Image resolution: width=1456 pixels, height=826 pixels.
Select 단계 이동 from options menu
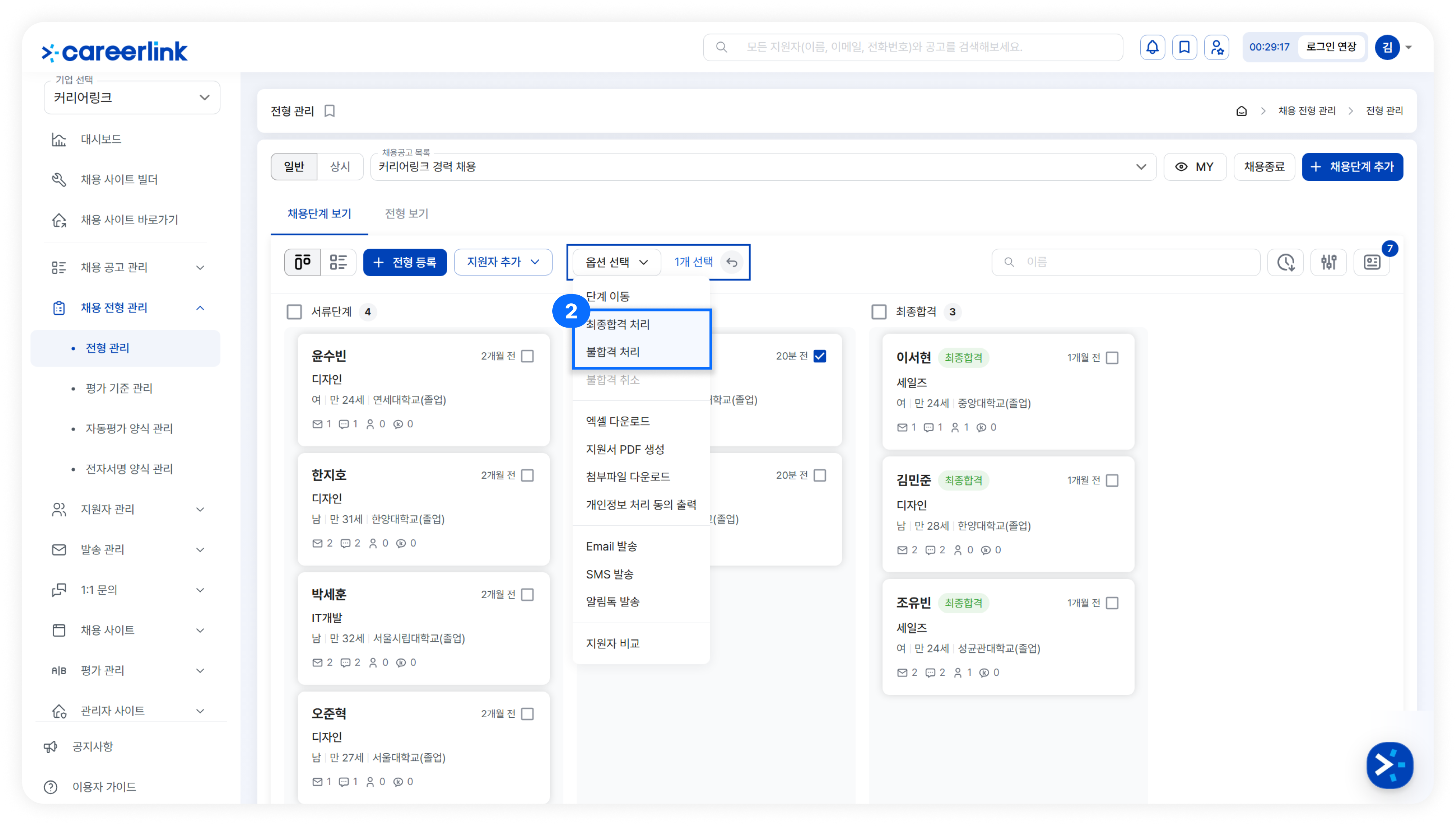tap(641, 296)
